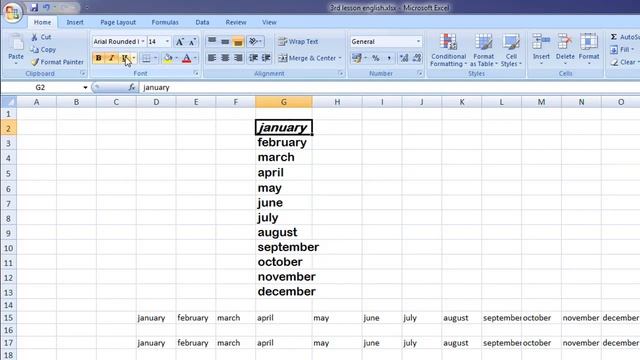Image resolution: width=640 pixels, height=360 pixels.
Task: Apply Accounting Number Format
Action: [356, 58]
